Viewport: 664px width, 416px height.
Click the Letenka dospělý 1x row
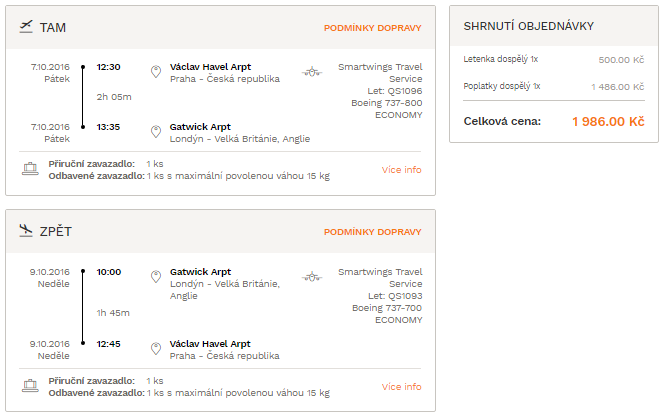pyautogui.click(x=554, y=59)
